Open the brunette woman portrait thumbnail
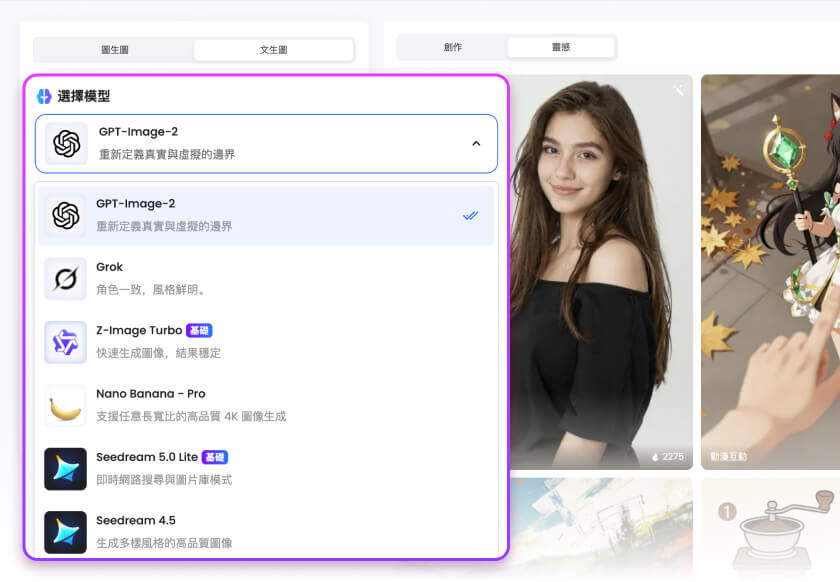 [601, 272]
